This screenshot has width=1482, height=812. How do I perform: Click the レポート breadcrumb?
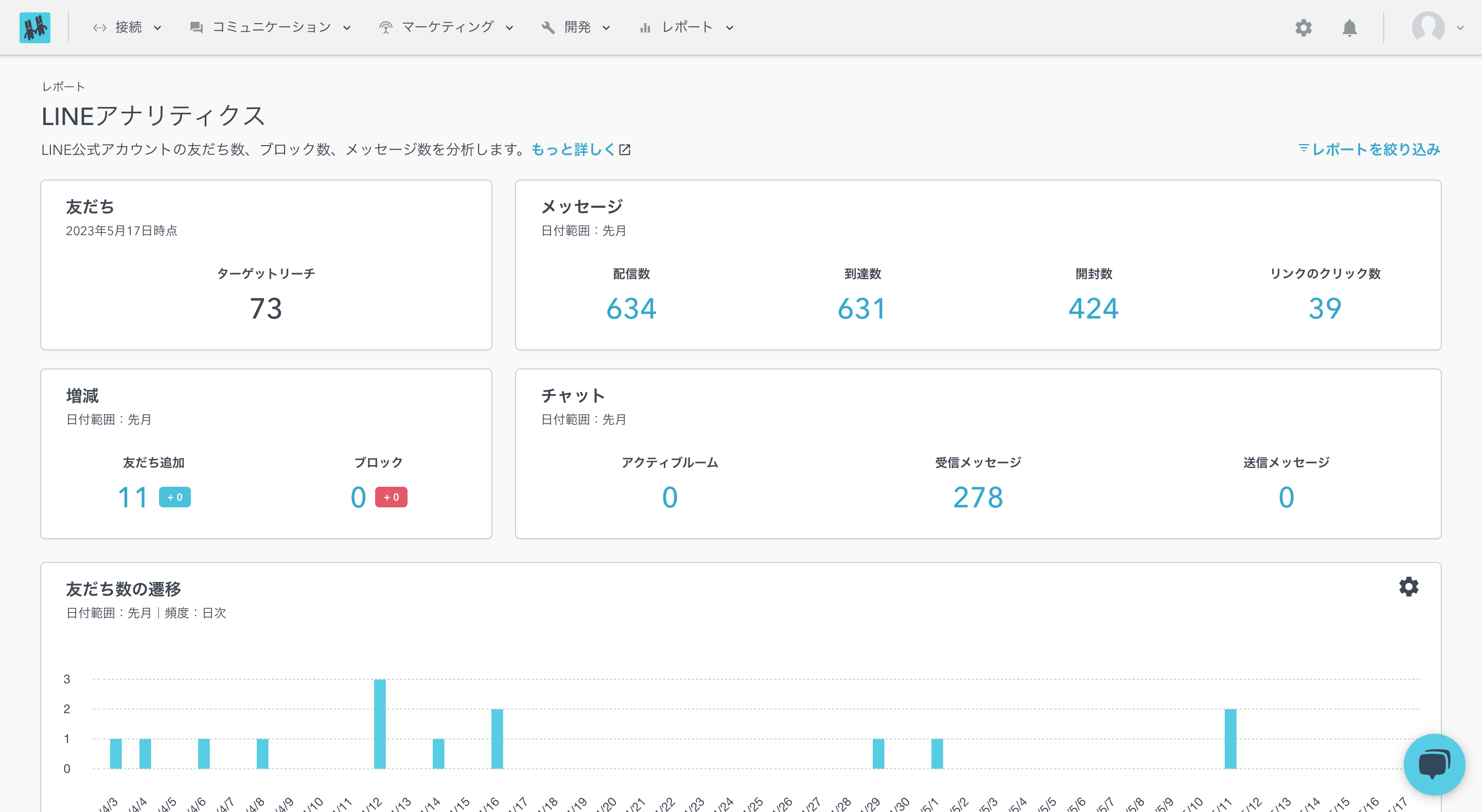coord(63,87)
